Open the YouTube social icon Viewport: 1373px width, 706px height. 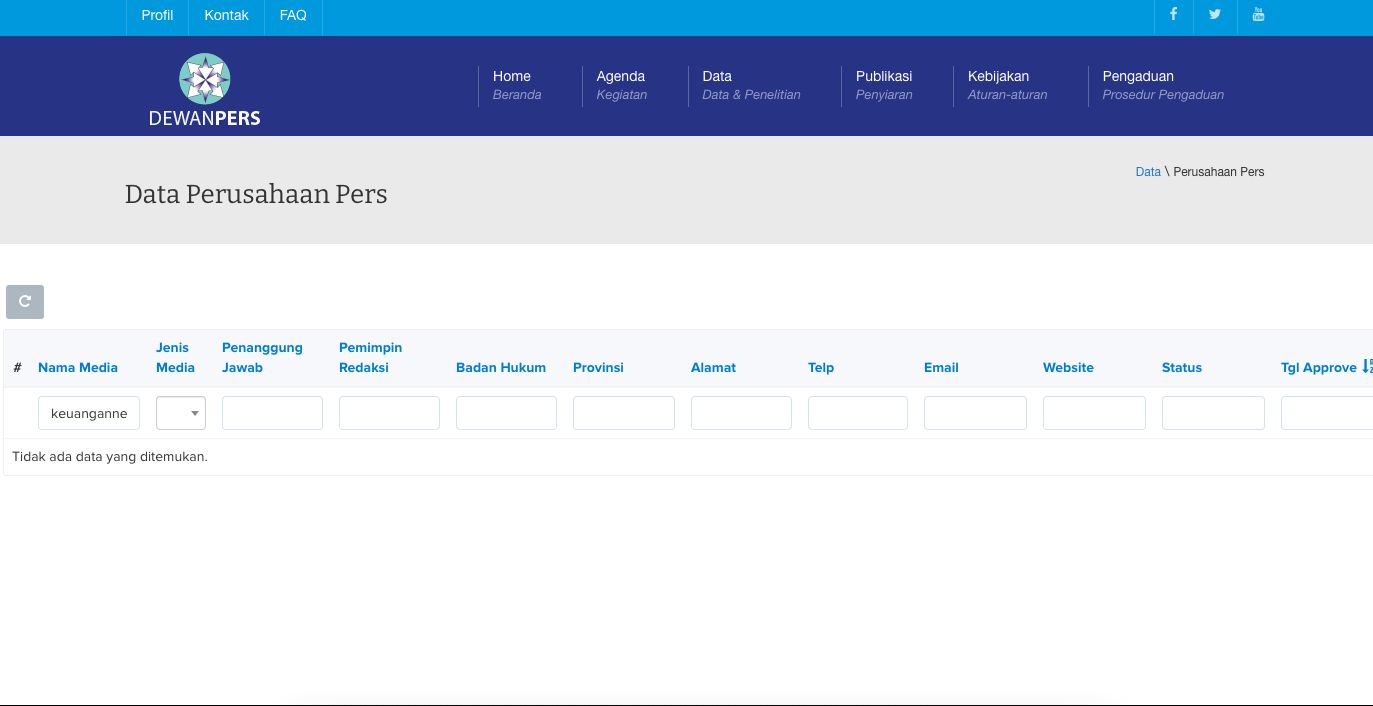coord(1258,14)
